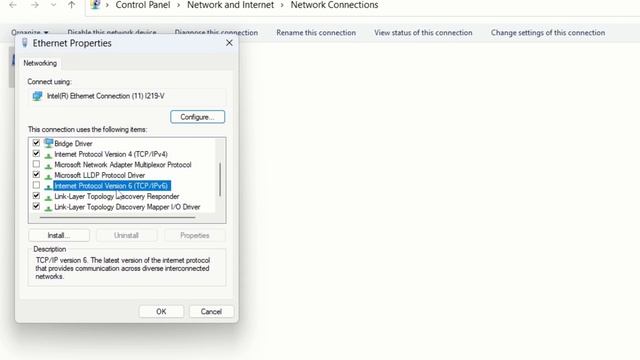Toggle Bridge Driver checkbox

(36, 143)
